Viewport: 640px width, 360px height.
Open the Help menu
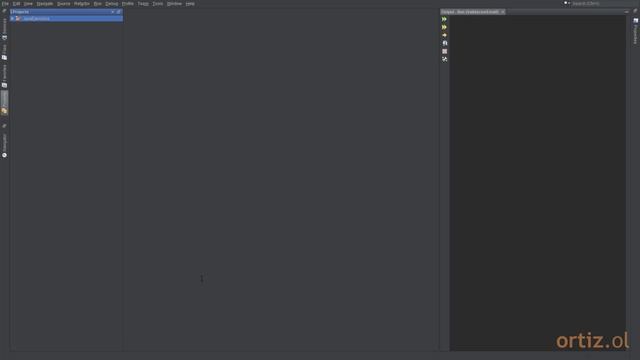[x=190, y=4]
